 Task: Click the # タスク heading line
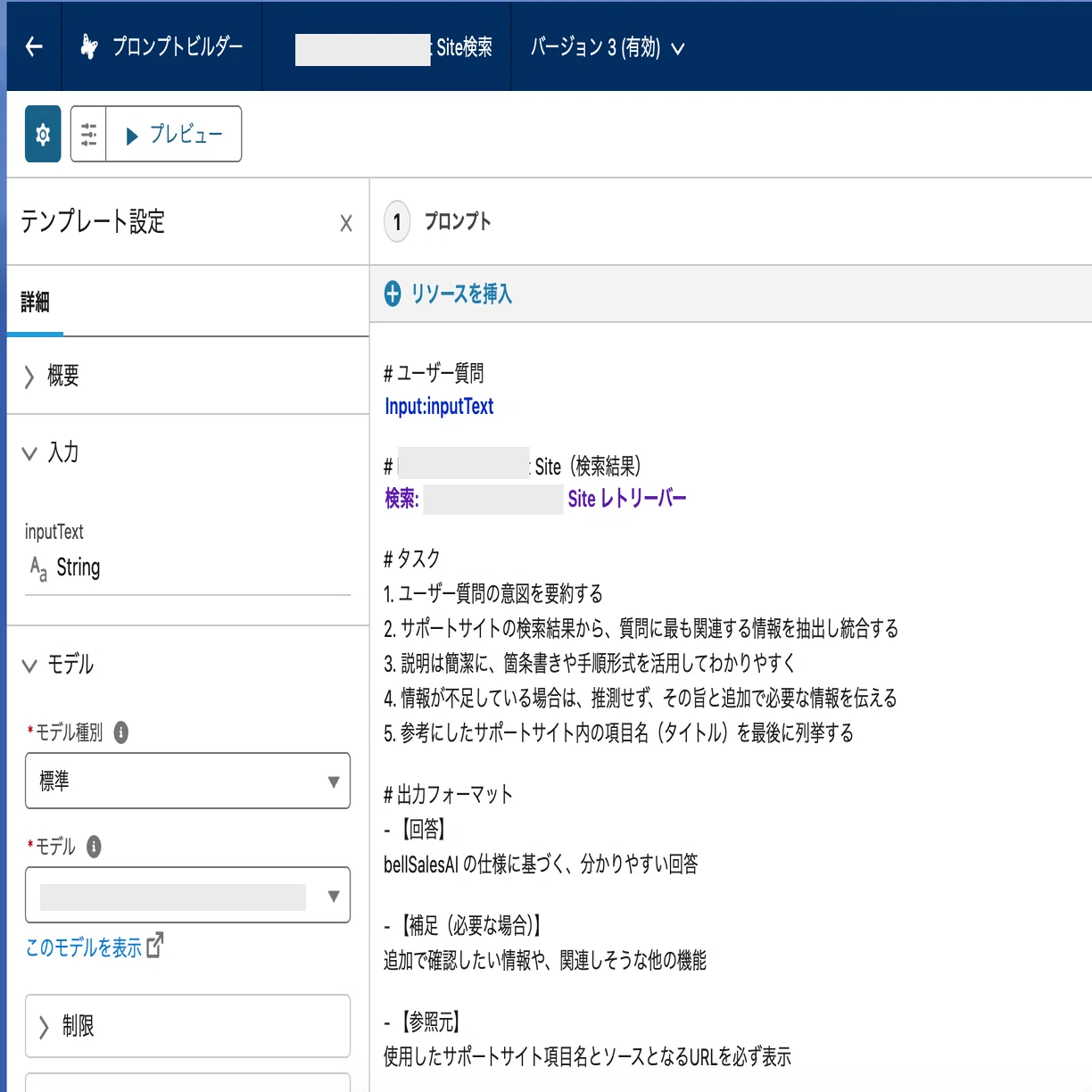[x=412, y=559]
